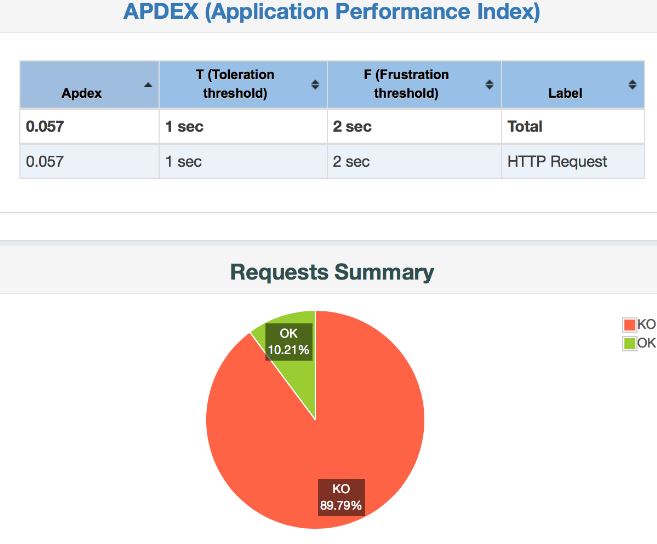The image size is (657, 544).
Task: Sort by F Frustration threshold arrows
Action: pos(489,85)
